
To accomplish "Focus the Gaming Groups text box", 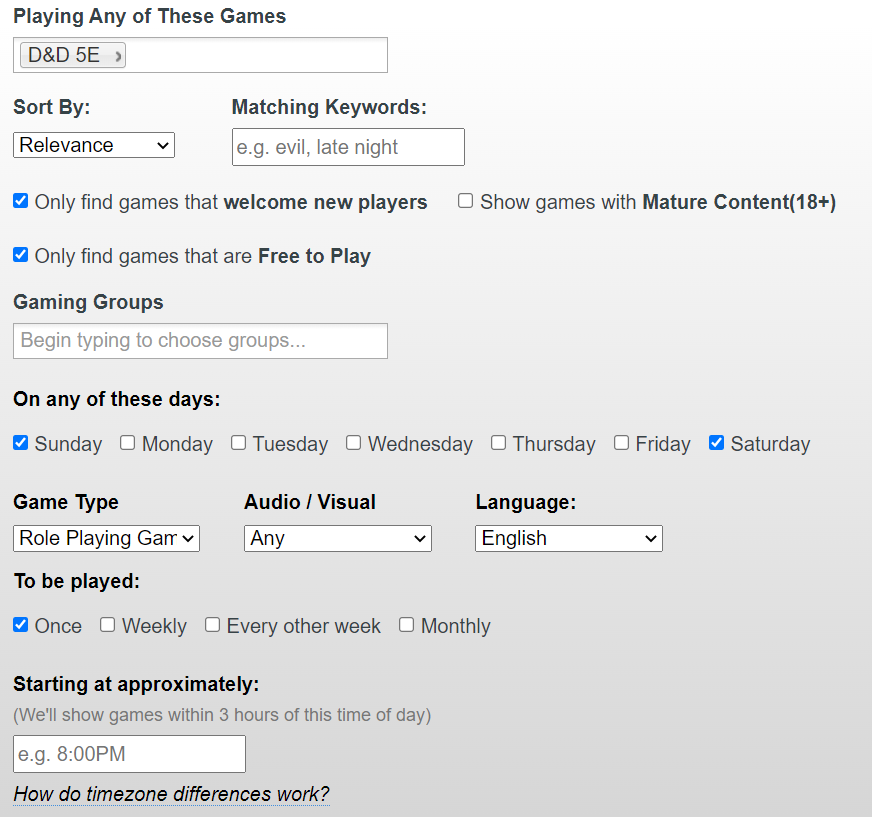I will (200, 341).
